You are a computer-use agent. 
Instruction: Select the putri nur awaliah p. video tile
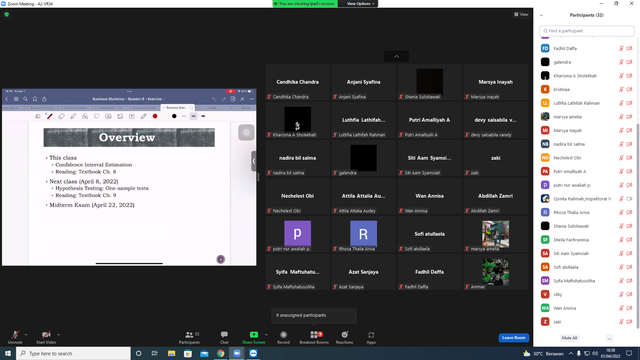pos(298,234)
